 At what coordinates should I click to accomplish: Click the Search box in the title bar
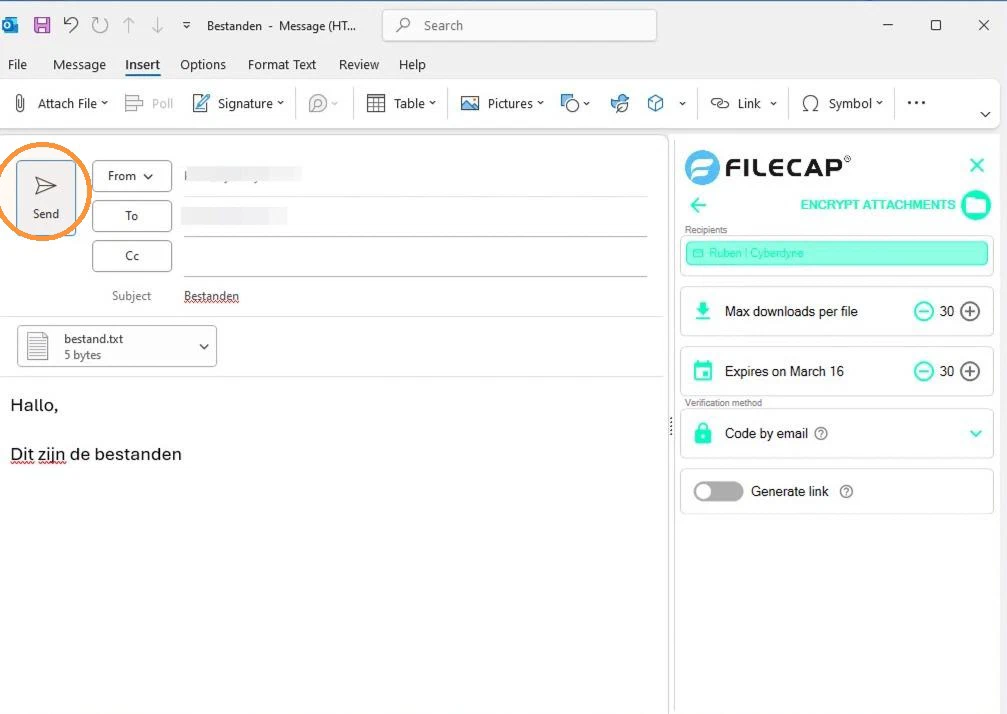tap(519, 26)
